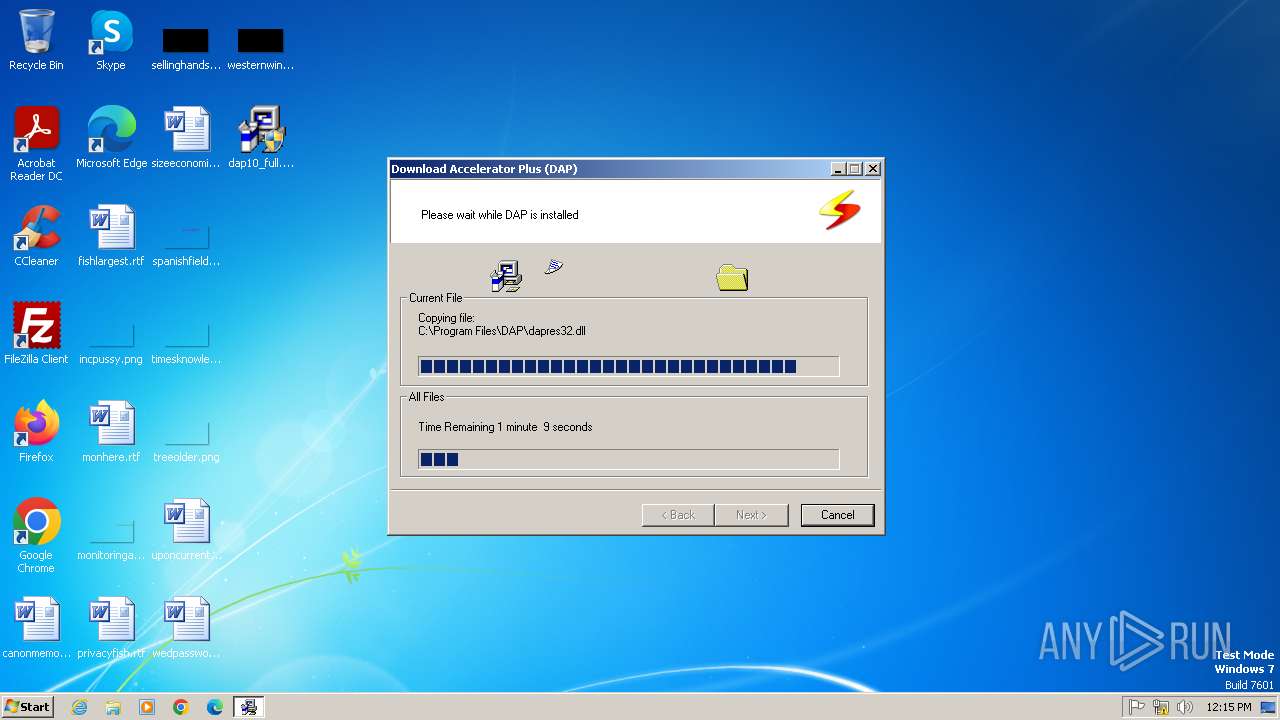Minimize the DAP installer window
The image size is (1280, 720).
tap(838, 169)
